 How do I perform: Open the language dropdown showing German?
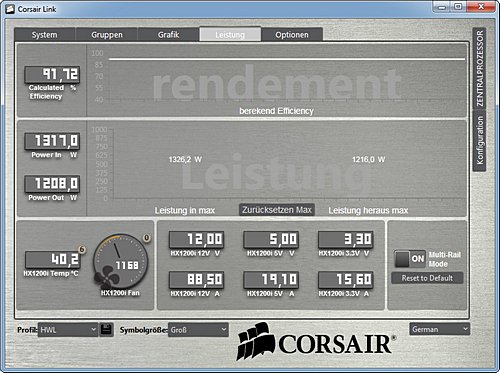pos(439,329)
